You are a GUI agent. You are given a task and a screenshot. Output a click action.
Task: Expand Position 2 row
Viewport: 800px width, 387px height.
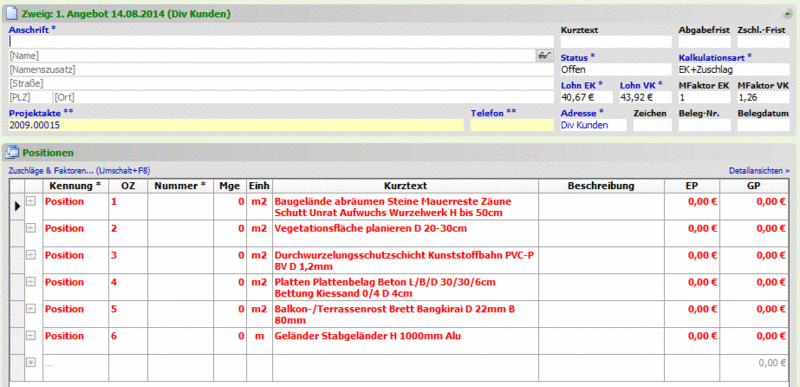[31, 228]
